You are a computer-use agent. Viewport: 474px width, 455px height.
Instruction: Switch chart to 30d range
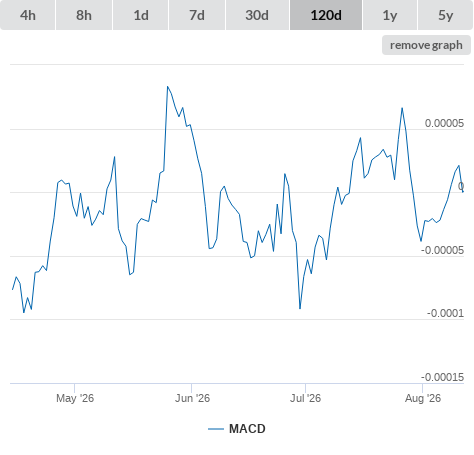click(x=257, y=15)
